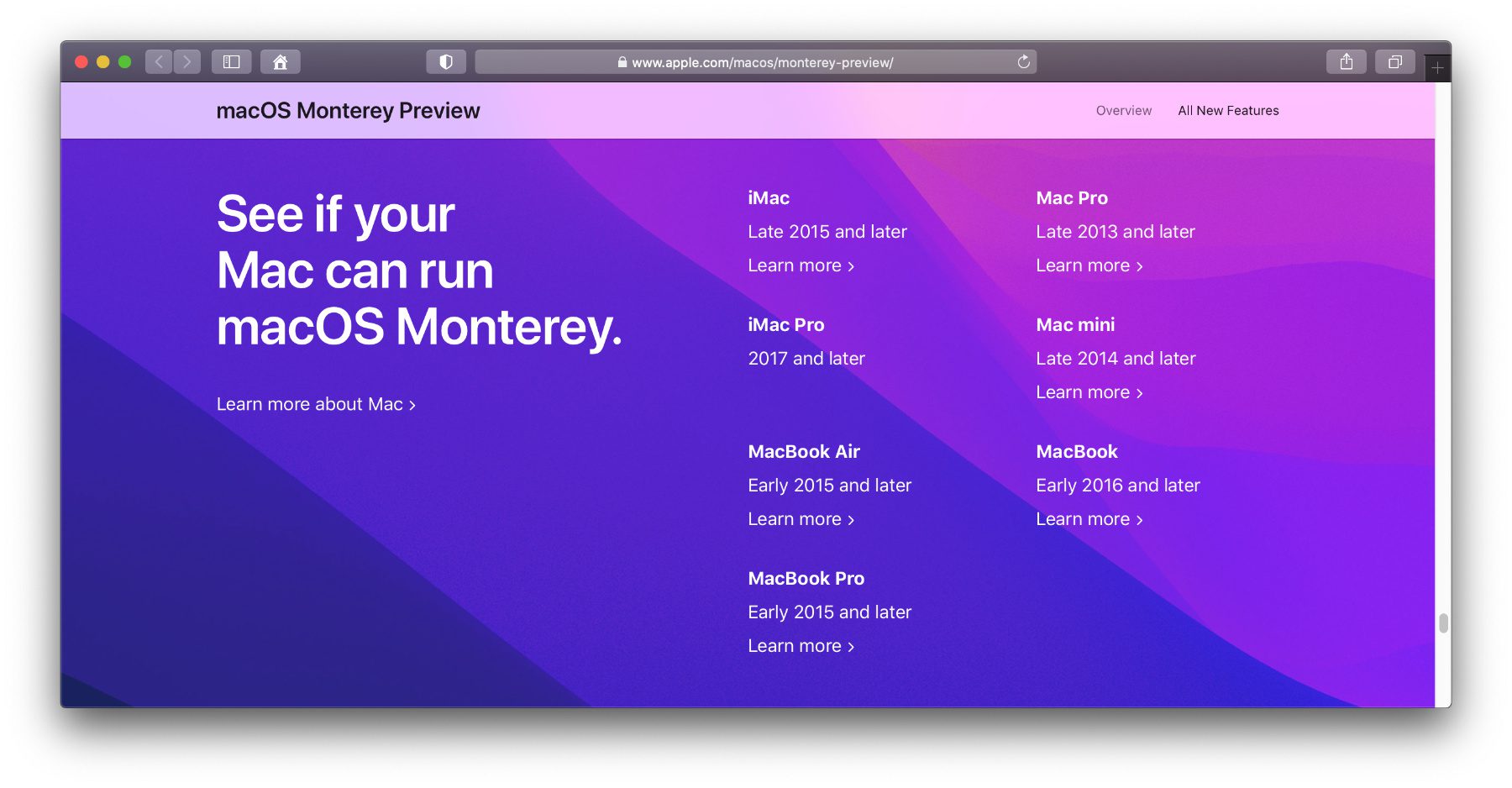
Task: Open Learn more under Mac mini
Action: [1089, 392]
